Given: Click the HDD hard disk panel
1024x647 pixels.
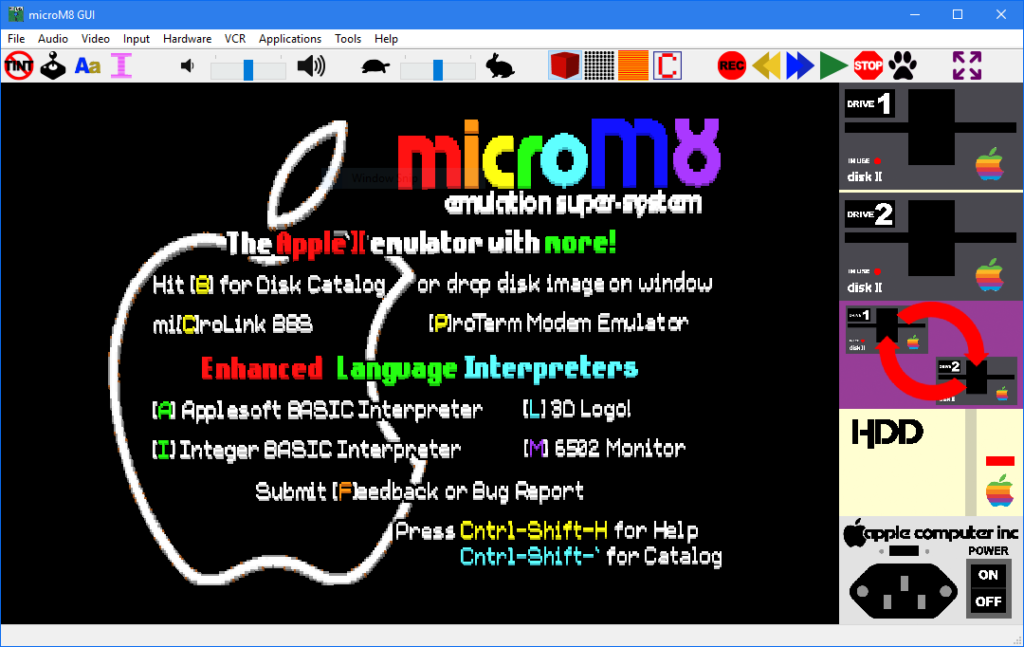Looking at the screenshot, I should 931,462.
